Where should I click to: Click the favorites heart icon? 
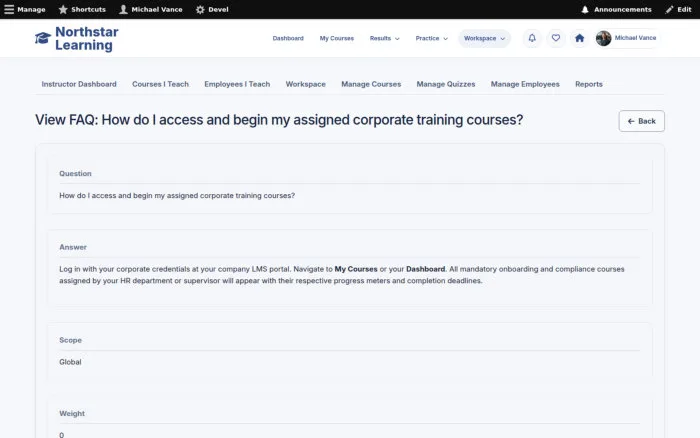click(556, 38)
